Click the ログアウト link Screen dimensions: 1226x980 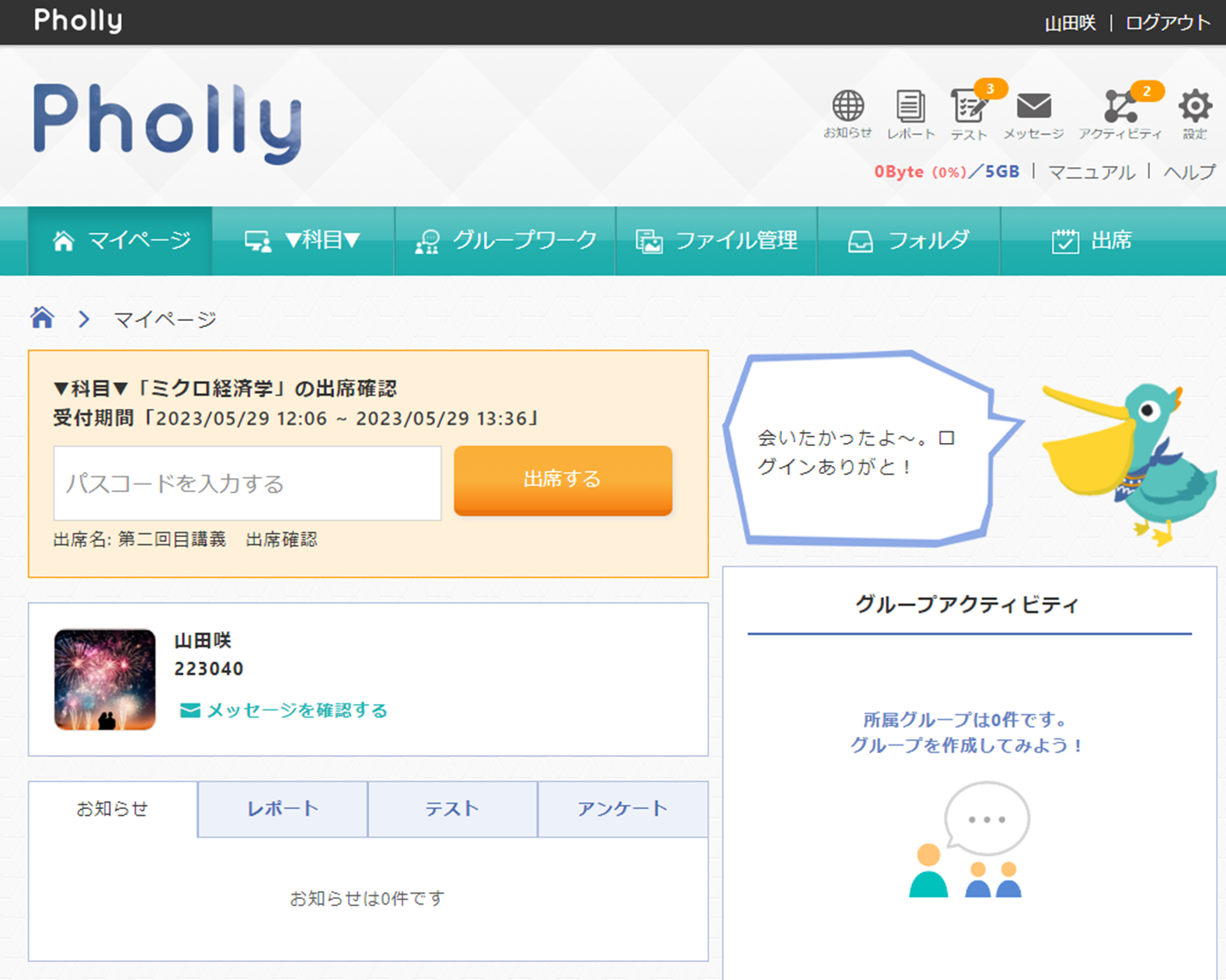1167,23
